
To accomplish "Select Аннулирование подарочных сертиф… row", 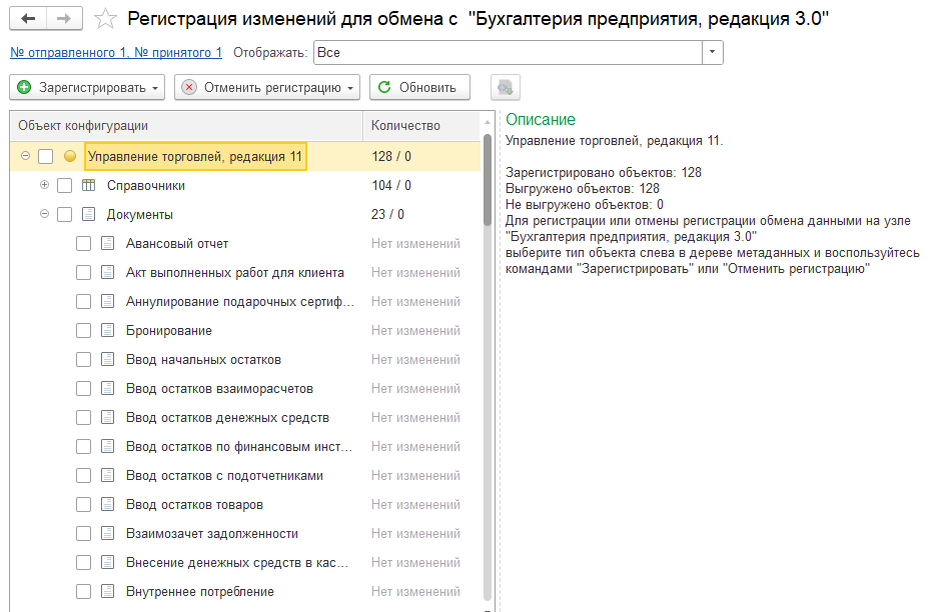I will [245, 301].
